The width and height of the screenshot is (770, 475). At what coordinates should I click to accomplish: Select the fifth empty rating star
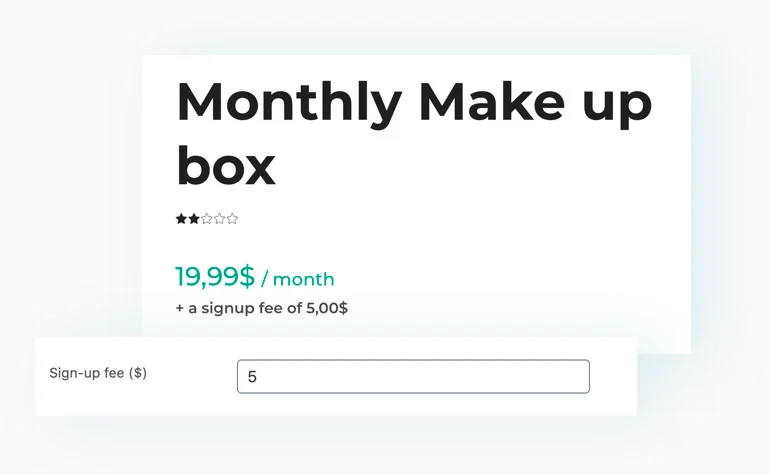click(x=232, y=219)
